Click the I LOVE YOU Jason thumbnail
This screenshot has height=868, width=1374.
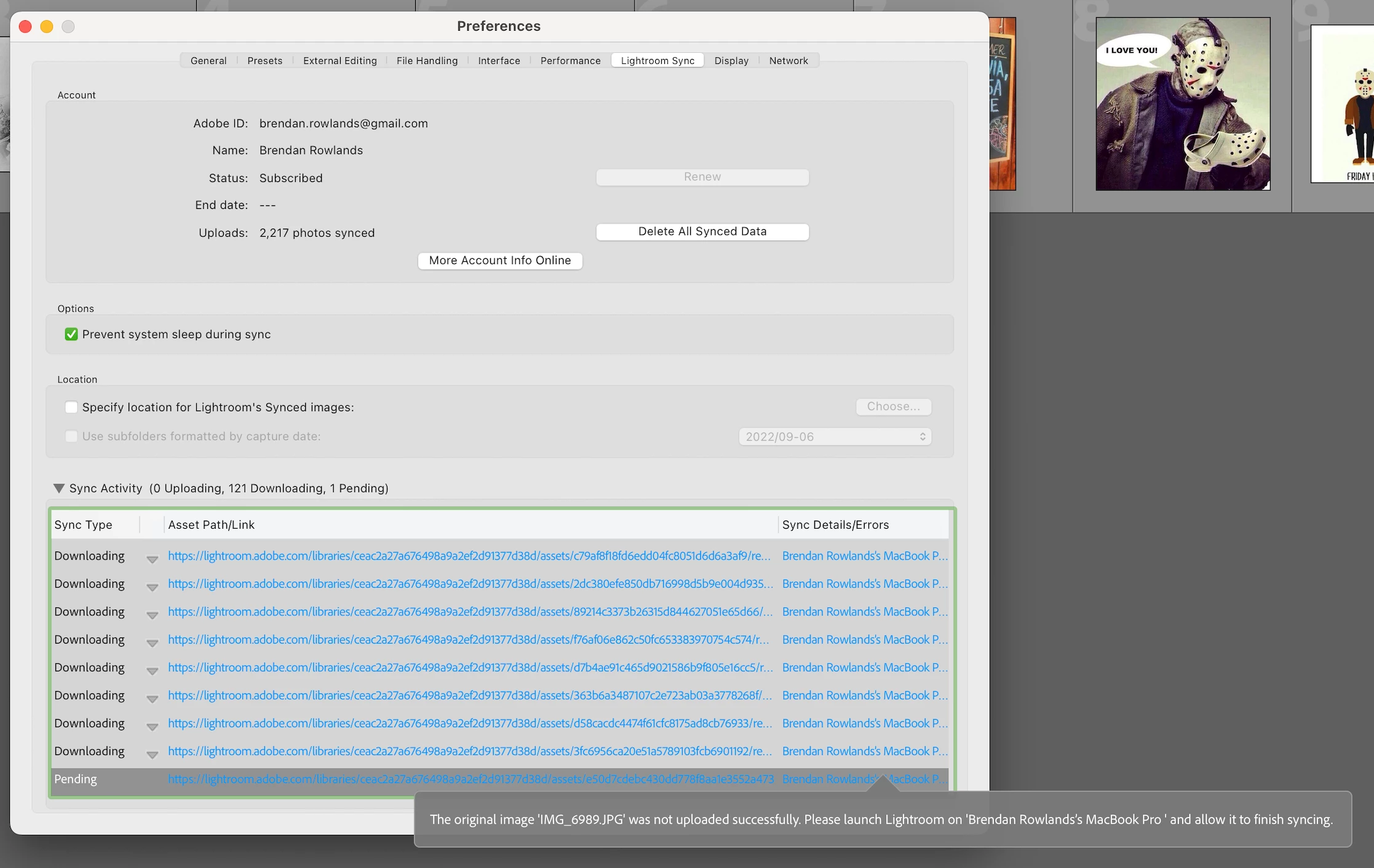click(1182, 103)
